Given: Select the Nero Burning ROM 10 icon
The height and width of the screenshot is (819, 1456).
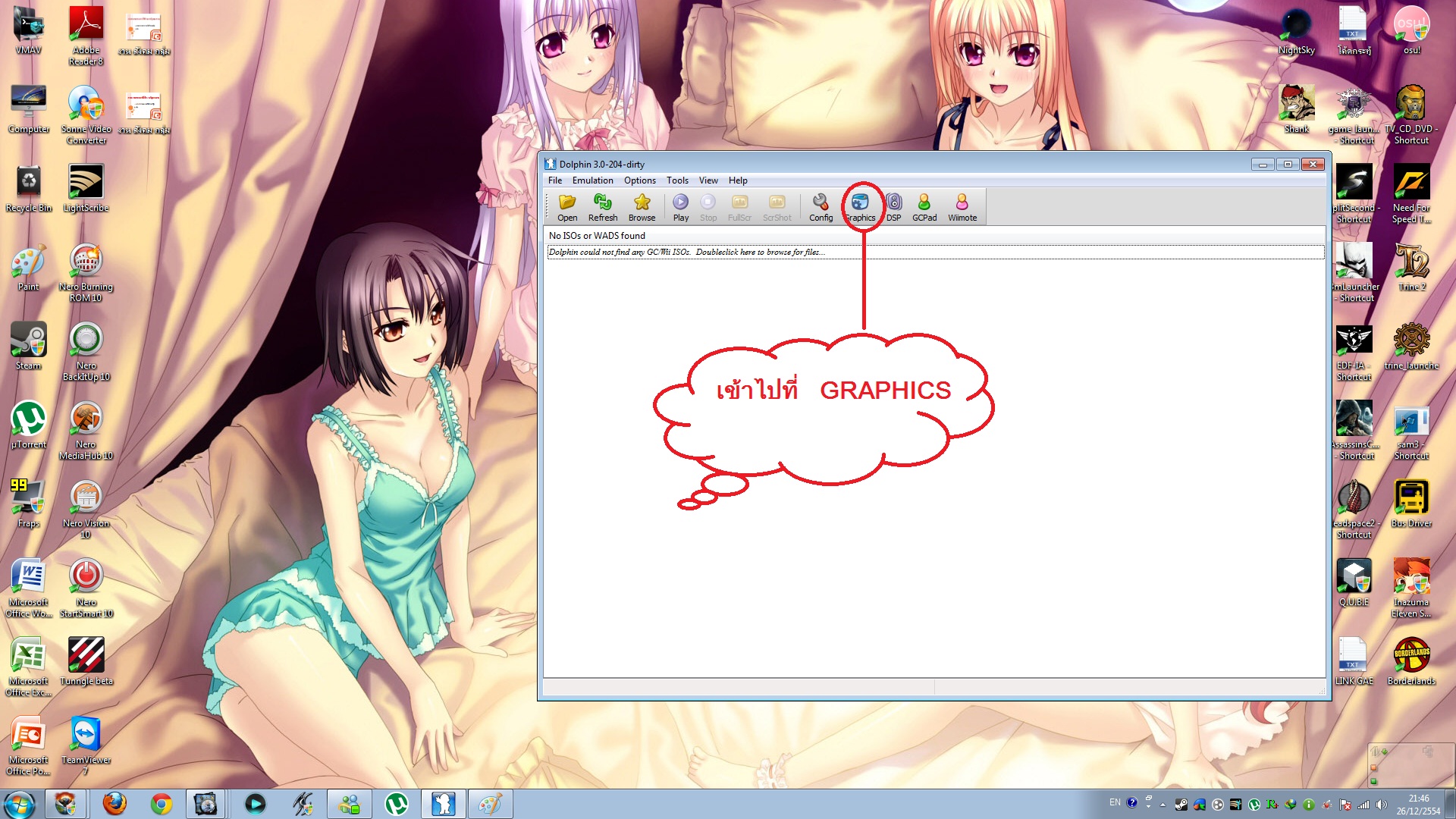Looking at the screenshot, I should click(86, 272).
